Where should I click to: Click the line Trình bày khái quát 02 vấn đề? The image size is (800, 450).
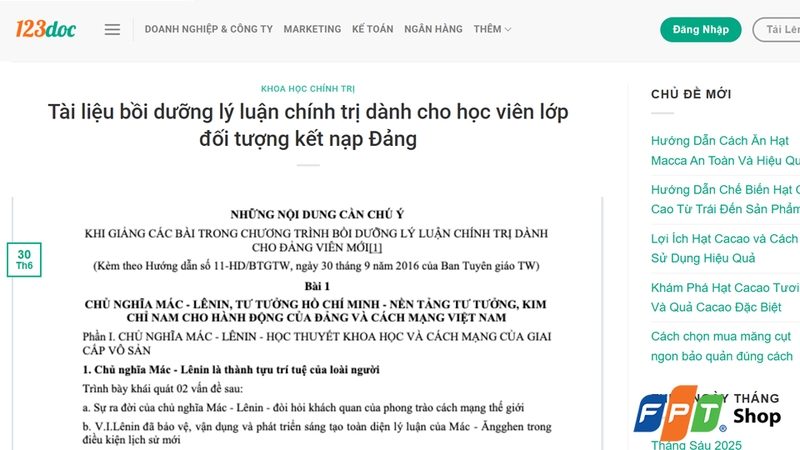pyautogui.click(x=163, y=389)
